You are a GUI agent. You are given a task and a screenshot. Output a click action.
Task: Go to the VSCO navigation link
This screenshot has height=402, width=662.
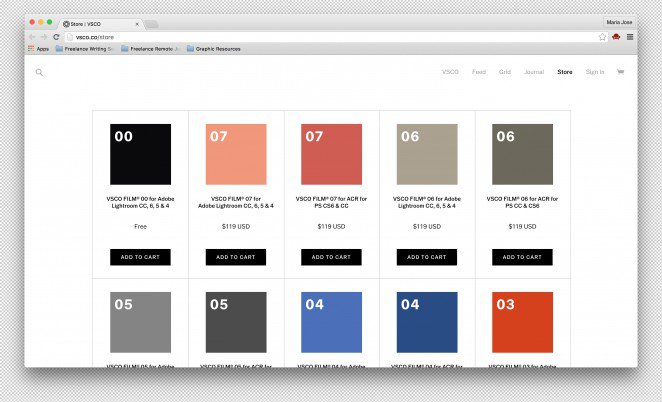pos(450,72)
